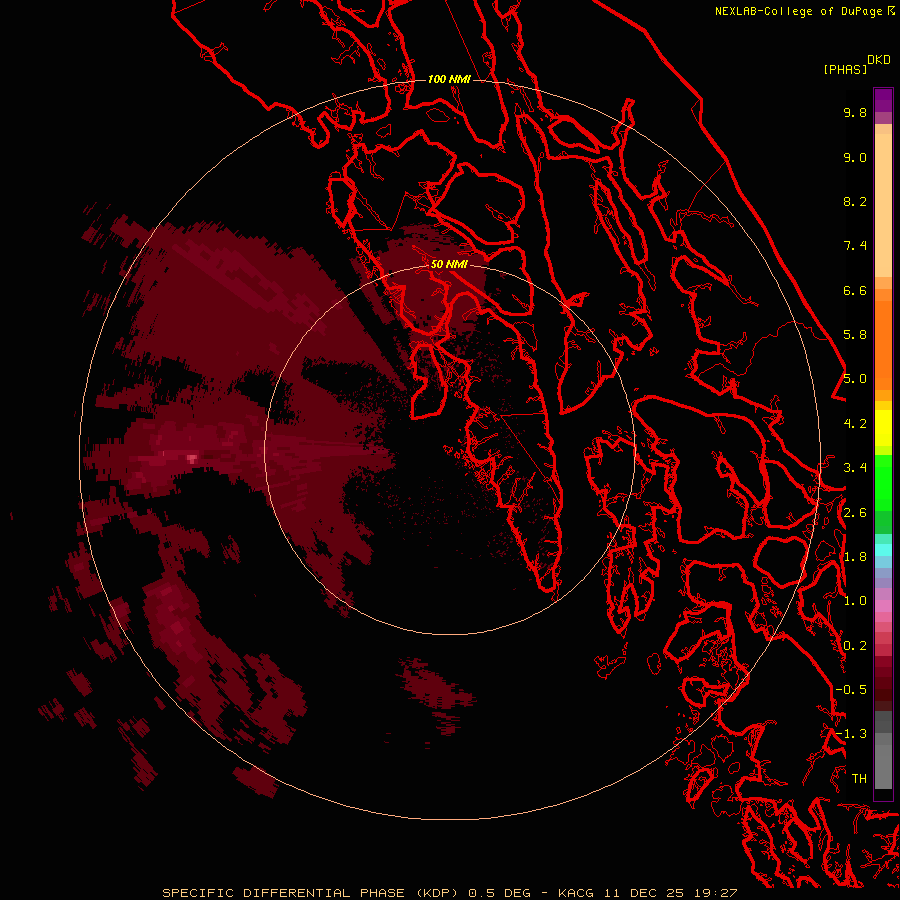Click the KACG station identifier in the caption
The height and width of the screenshot is (900, 900).
(577, 893)
